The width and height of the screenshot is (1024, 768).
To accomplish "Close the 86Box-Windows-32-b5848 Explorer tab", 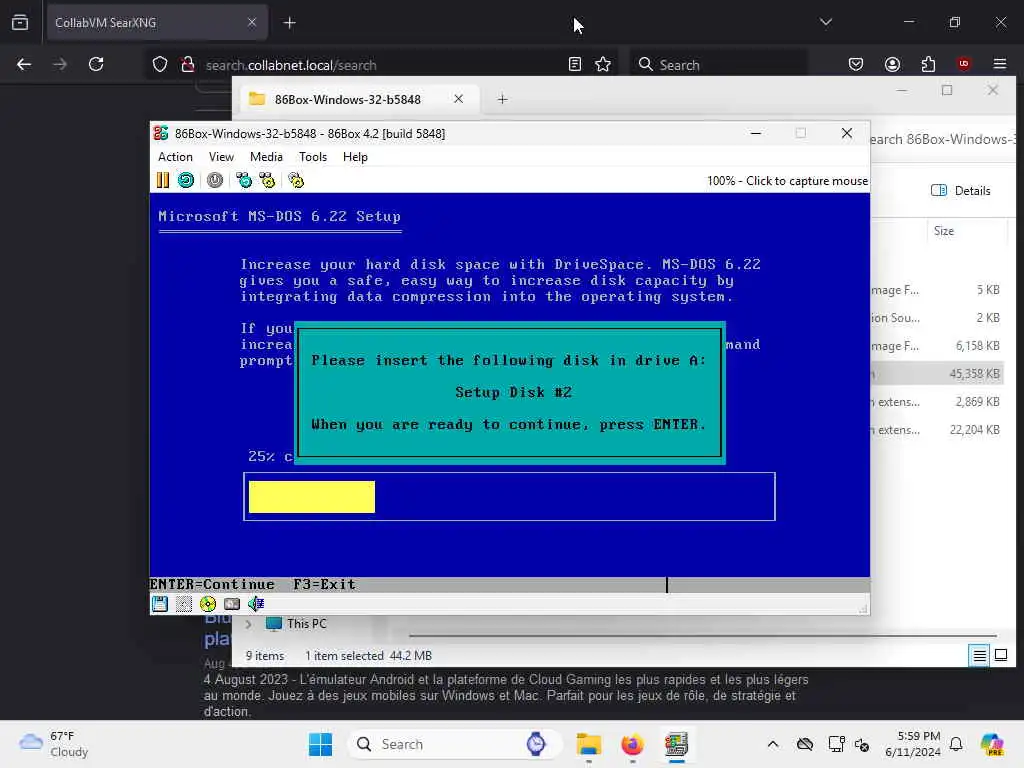I will point(458,99).
